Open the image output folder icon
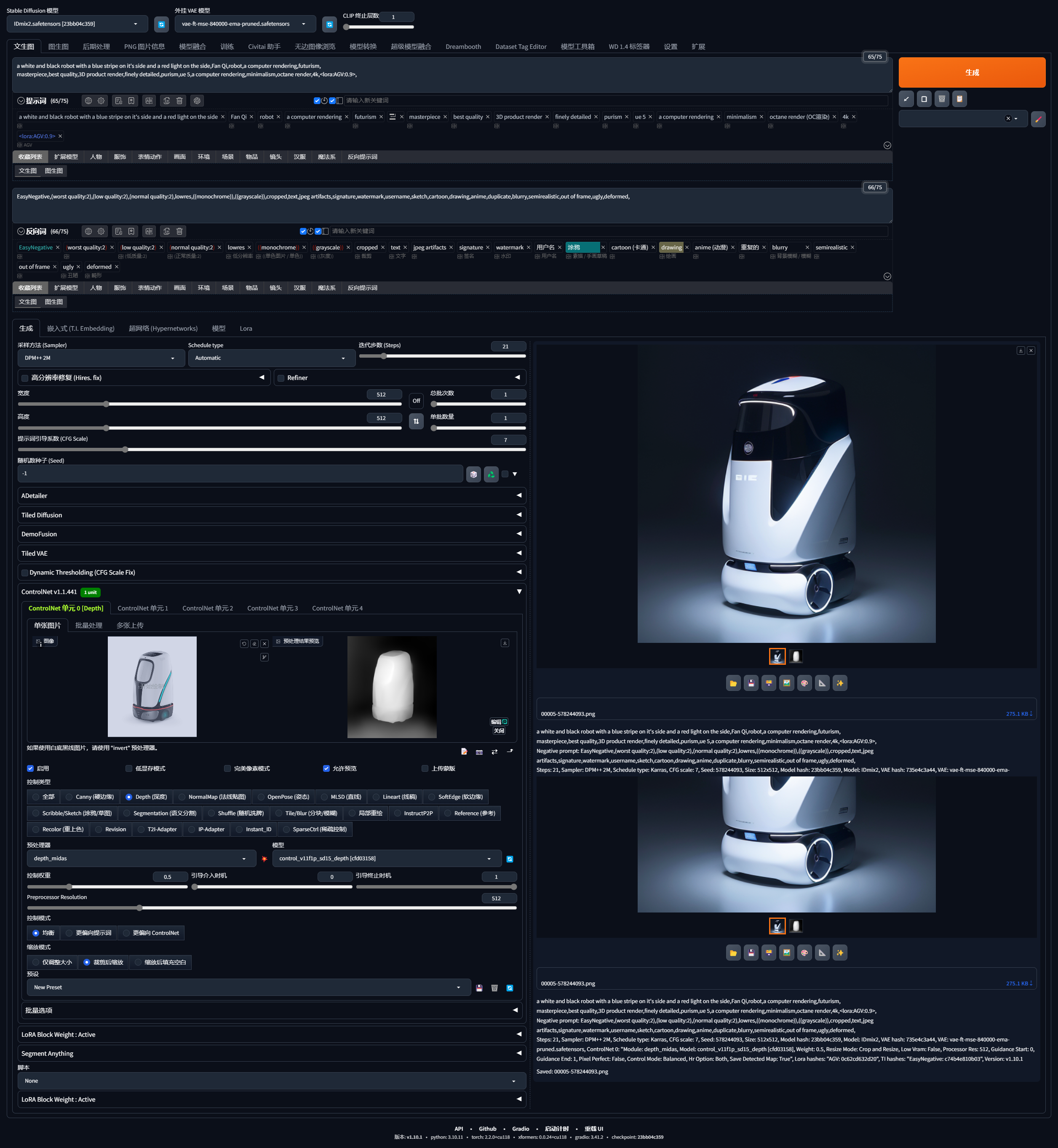 click(733, 682)
